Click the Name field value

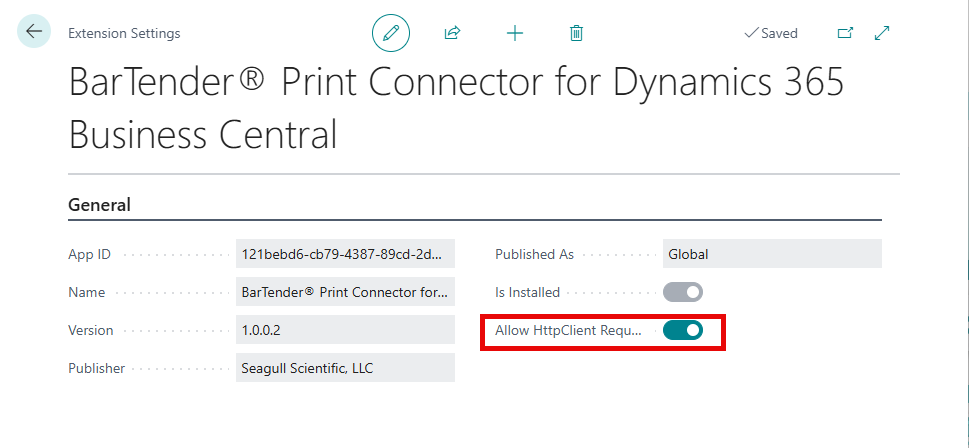(x=345, y=292)
